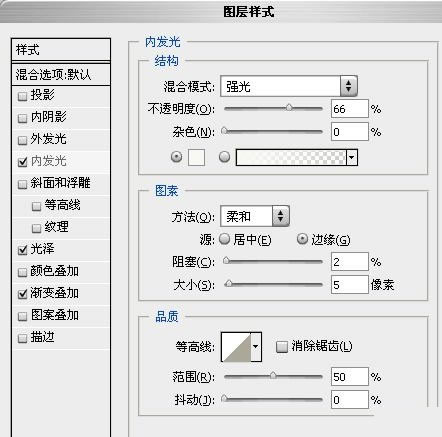Select the solid color radio button
Viewport: 442px width, 437px height.
pyautogui.click(x=176, y=157)
